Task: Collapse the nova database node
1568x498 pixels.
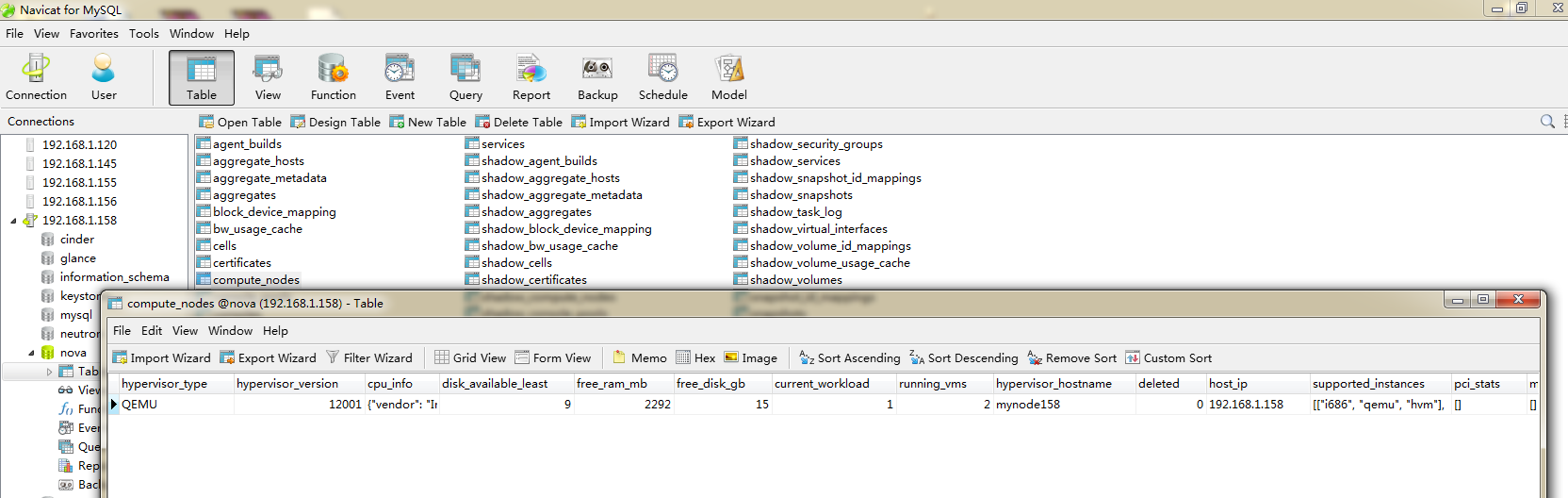Action: point(31,353)
